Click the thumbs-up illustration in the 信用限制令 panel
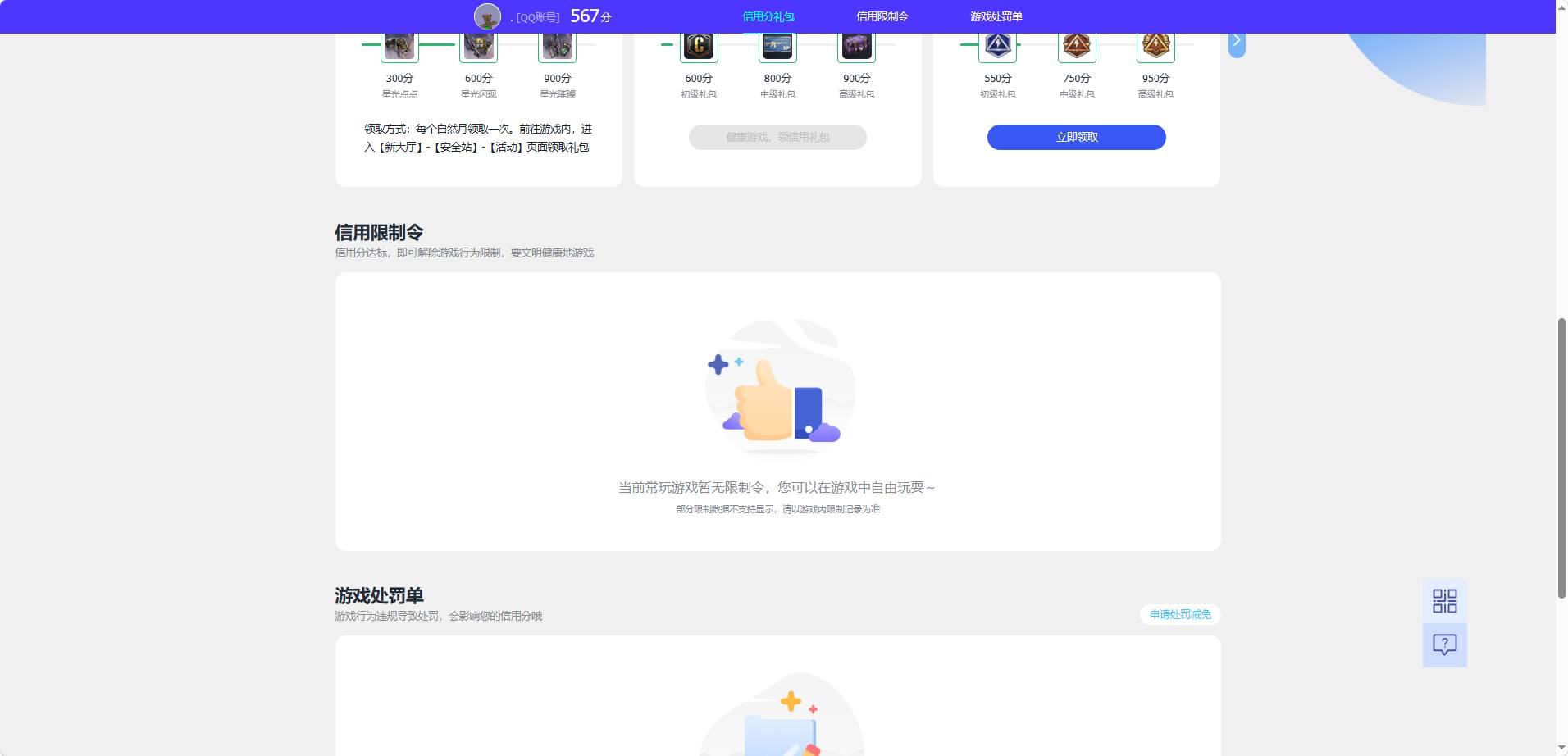 coord(779,387)
